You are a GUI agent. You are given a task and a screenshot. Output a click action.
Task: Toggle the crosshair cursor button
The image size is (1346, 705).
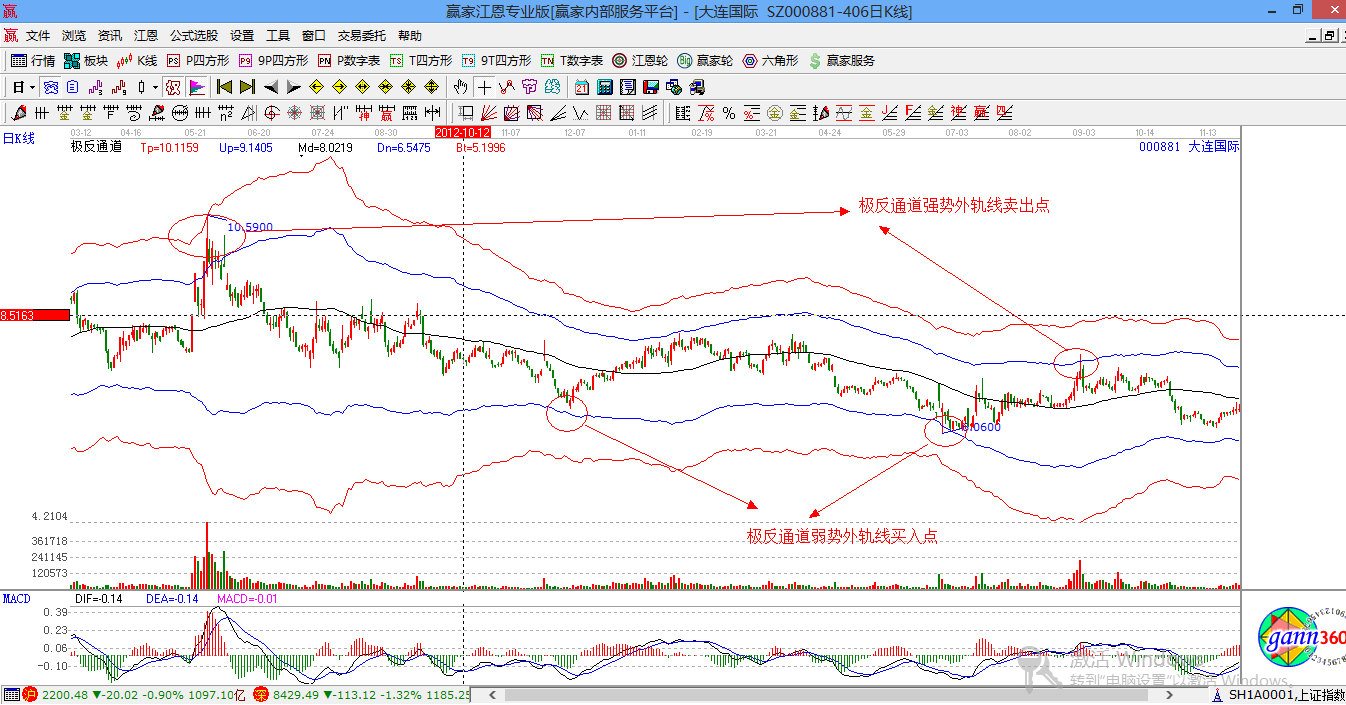484,87
